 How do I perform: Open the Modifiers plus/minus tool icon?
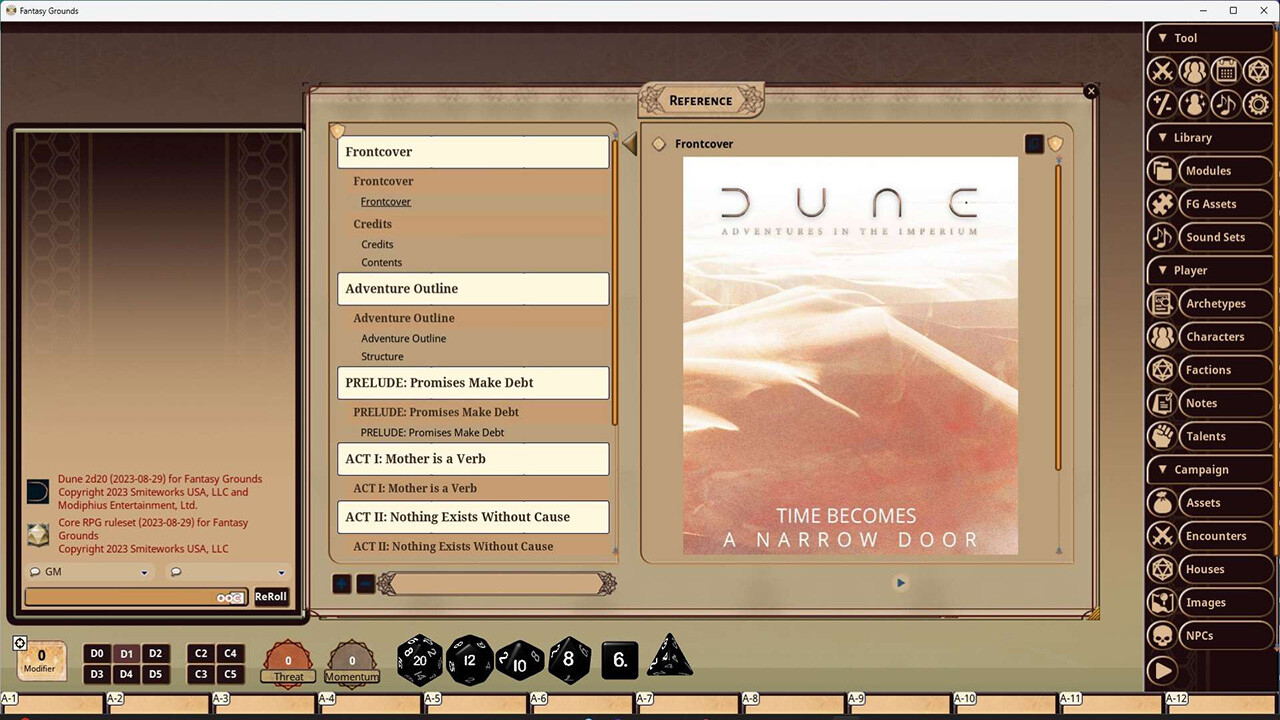[1162, 103]
